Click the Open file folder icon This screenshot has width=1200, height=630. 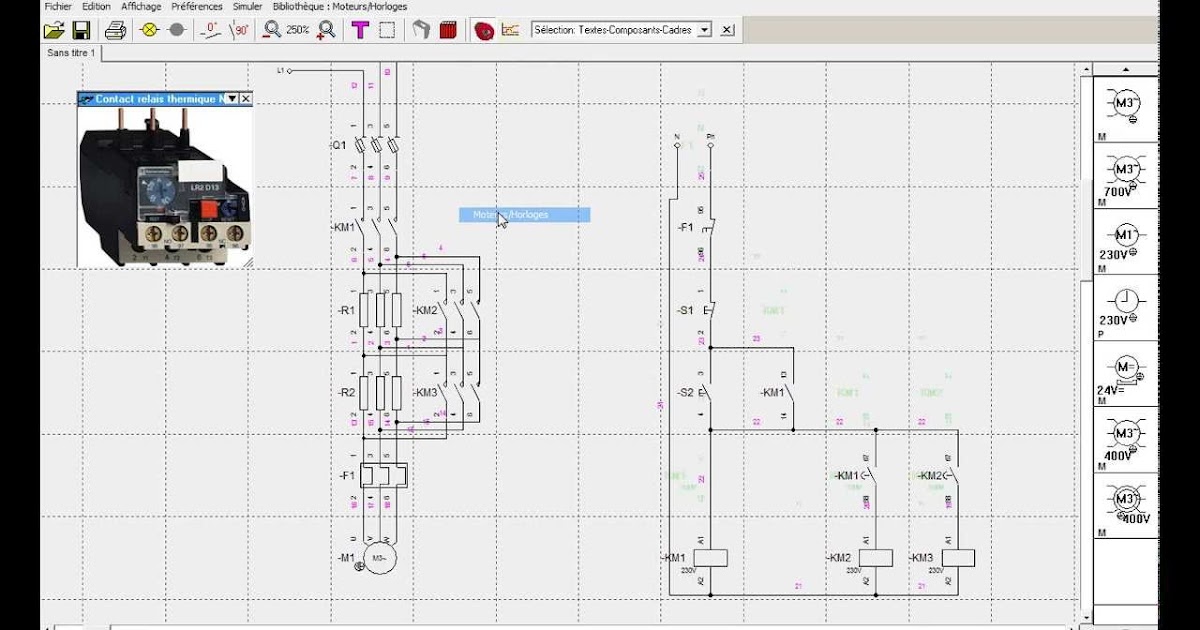[54, 30]
